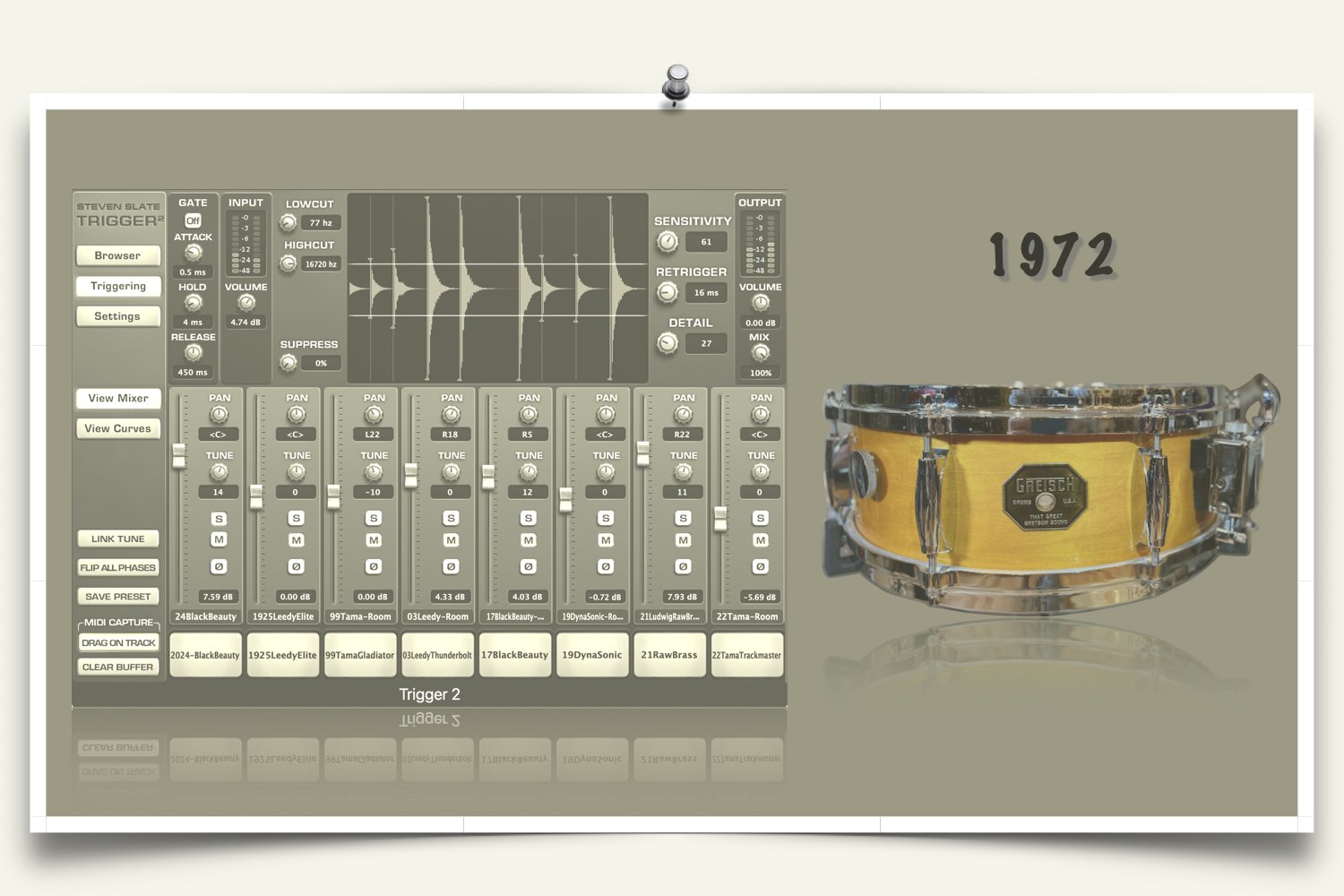Viewport: 1344px width, 896px height.
Task: Click the 21LudwigRawBr TUNE knob
Action: point(683,472)
